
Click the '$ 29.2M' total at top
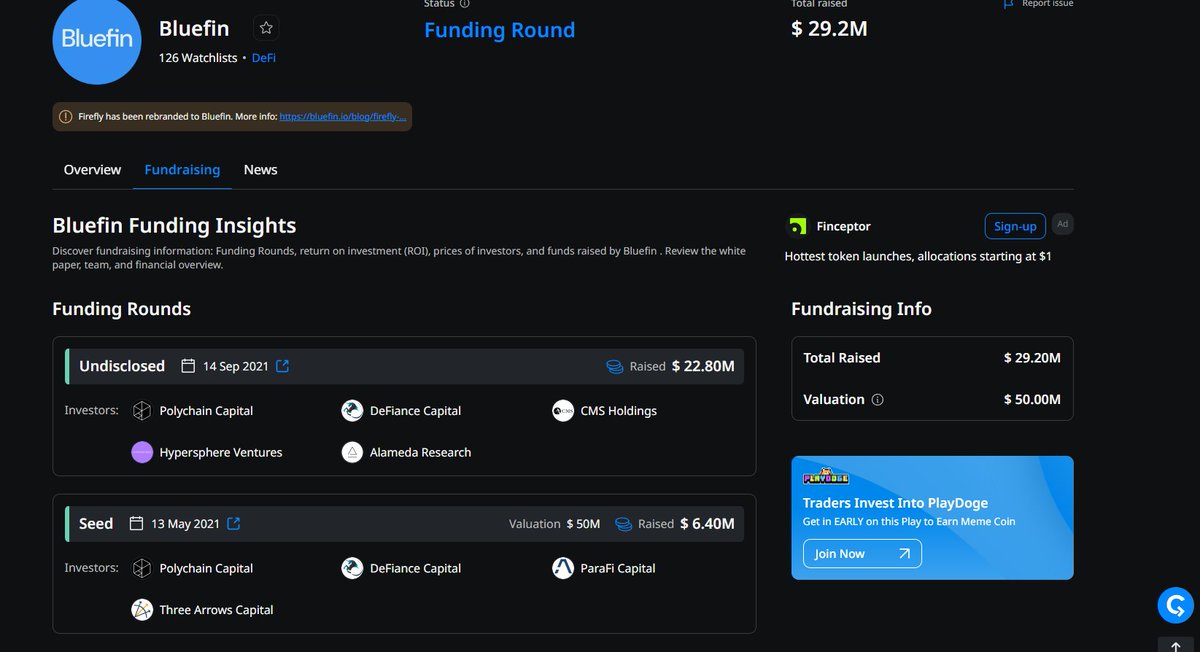829,29
